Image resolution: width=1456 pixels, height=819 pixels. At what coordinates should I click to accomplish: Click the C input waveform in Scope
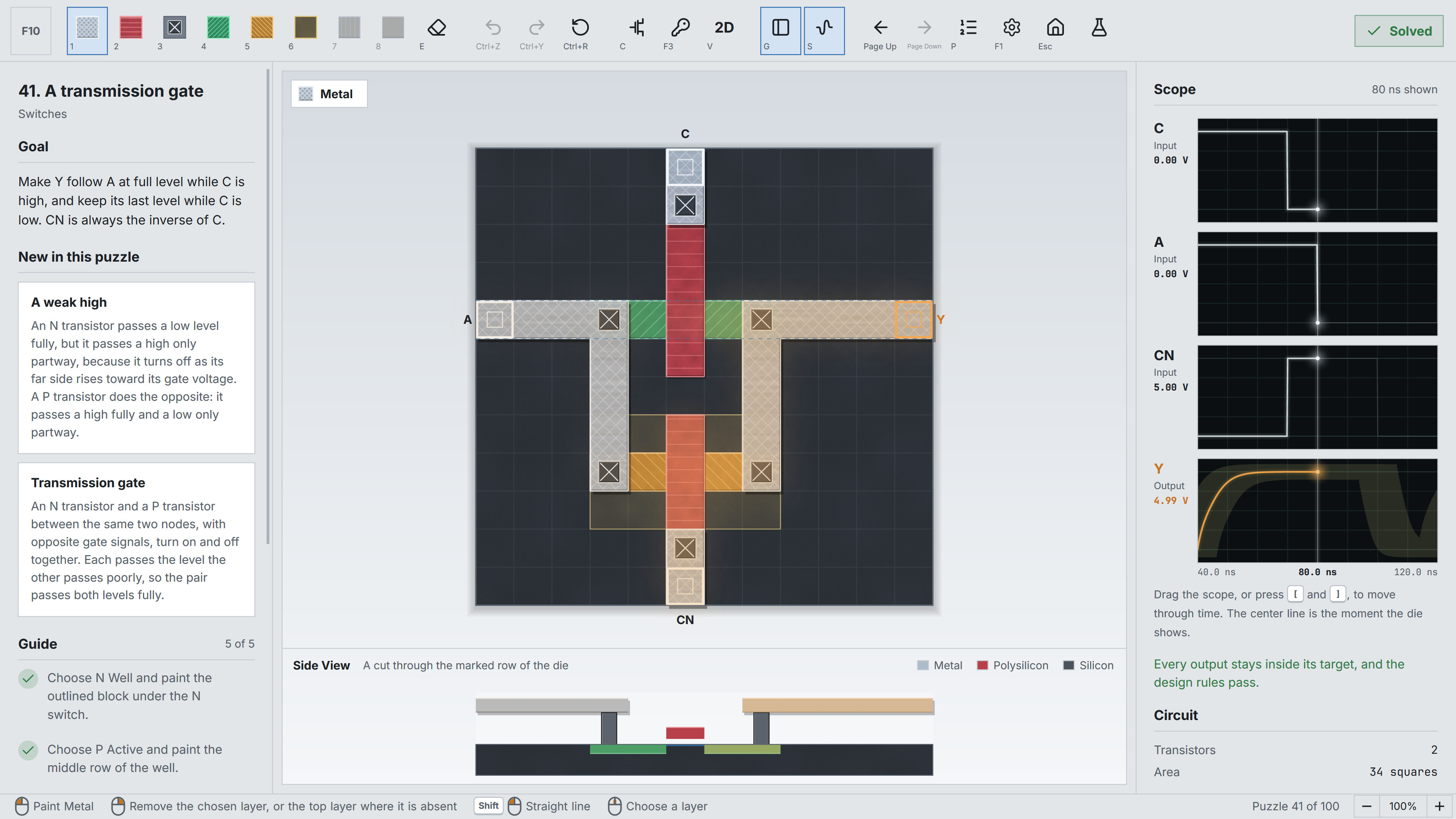[x=1317, y=170]
